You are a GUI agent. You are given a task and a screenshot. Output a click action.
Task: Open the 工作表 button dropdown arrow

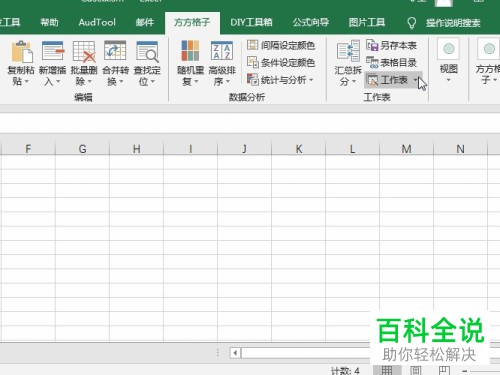[x=416, y=80]
